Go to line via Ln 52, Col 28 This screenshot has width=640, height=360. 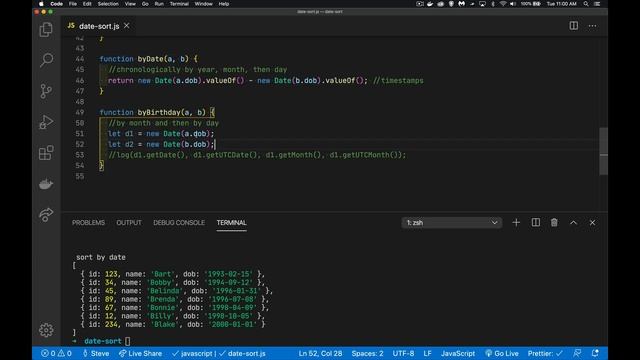(x=320, y=353)
